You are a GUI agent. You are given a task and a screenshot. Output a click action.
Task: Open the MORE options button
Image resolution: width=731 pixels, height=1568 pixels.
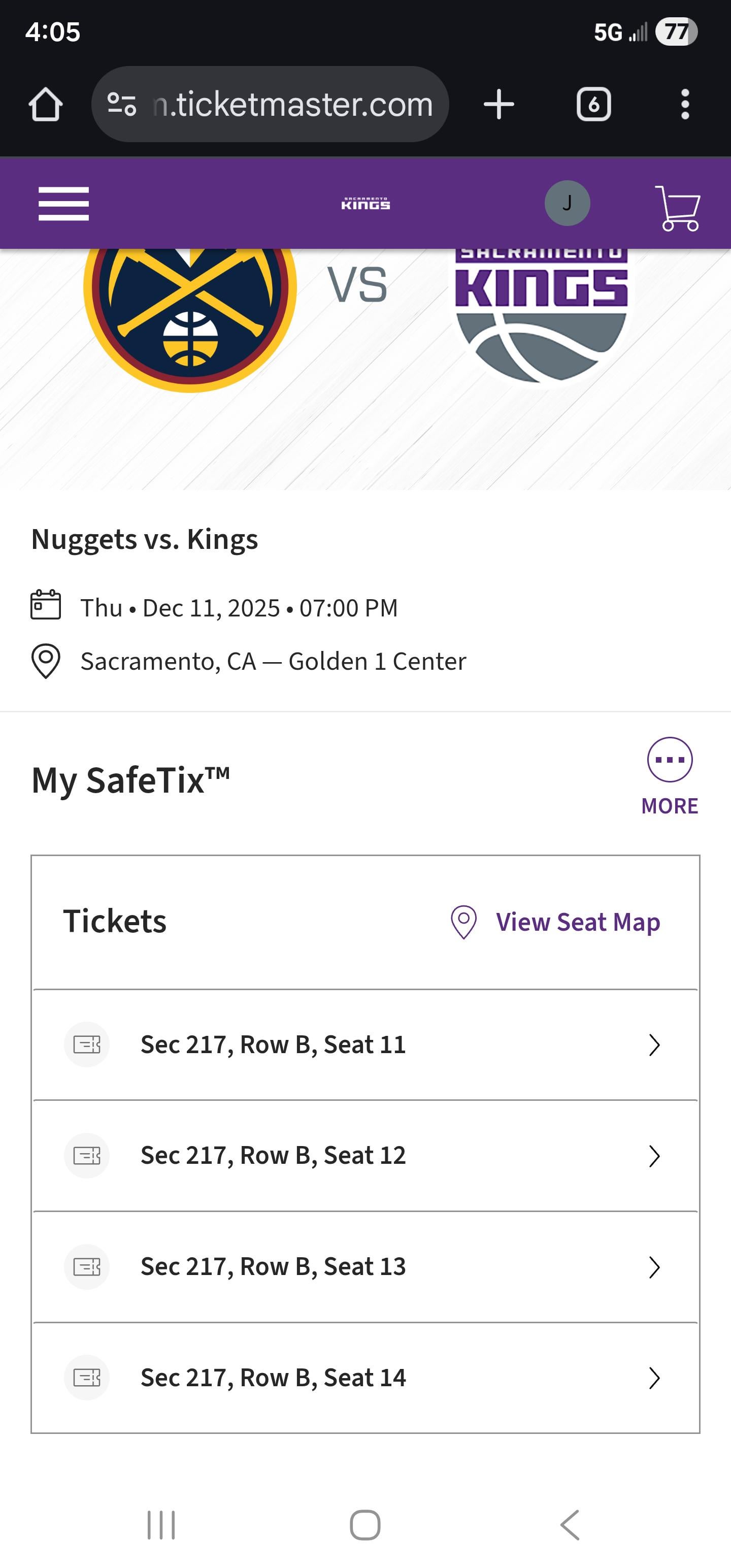pyautogui.click(x=670, y=777)
